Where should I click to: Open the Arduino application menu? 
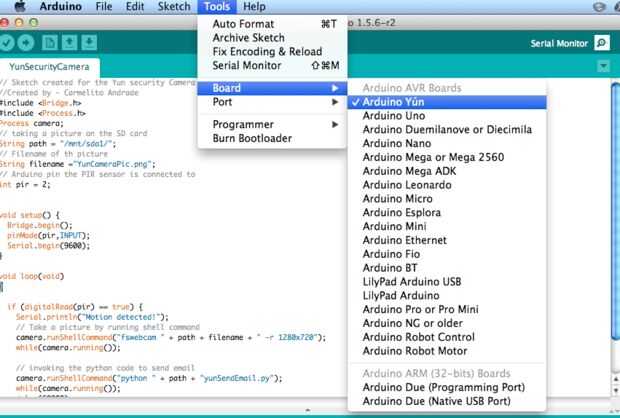click(60, 7)
